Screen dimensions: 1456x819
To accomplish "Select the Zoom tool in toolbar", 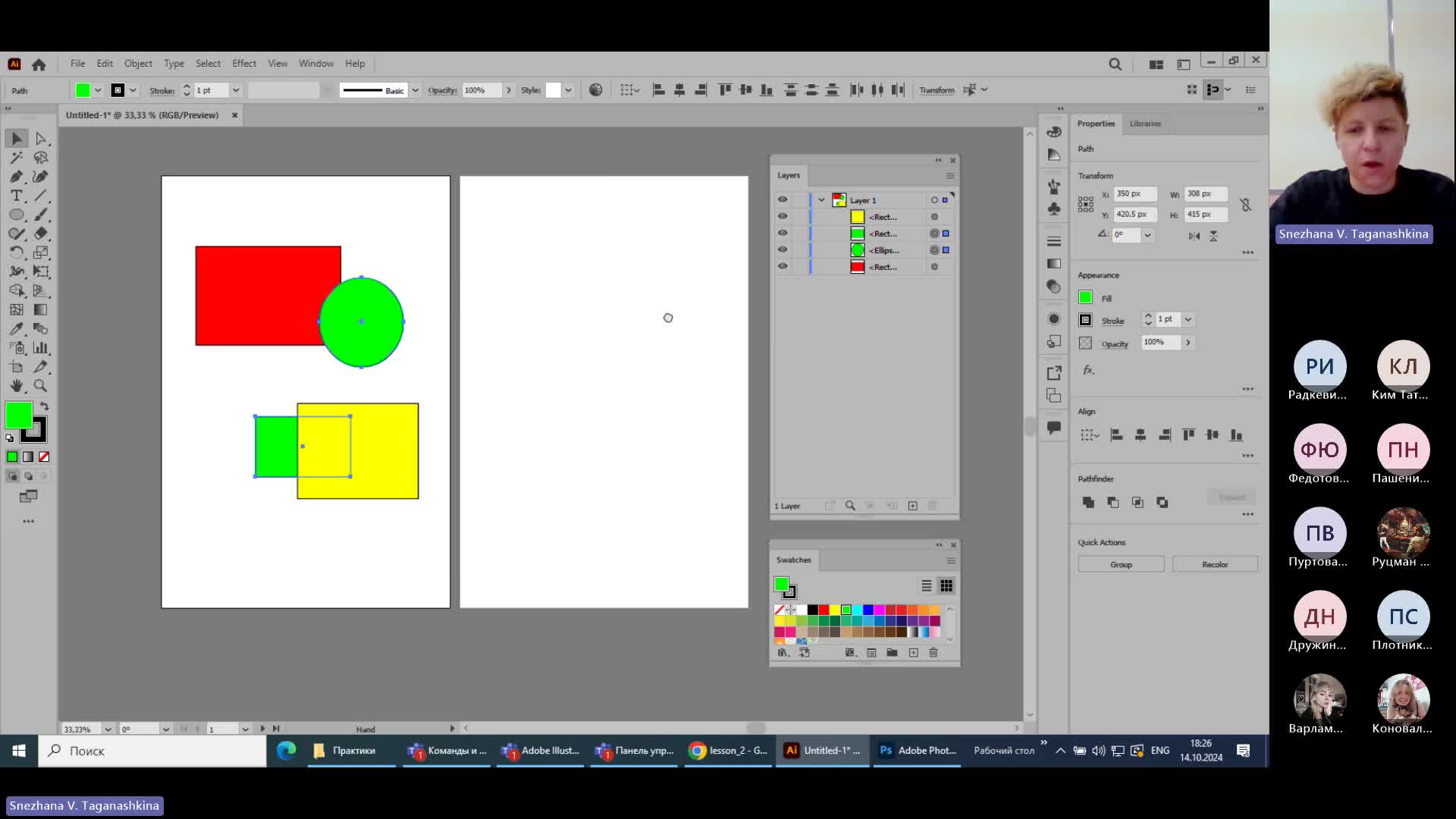I will click(x=41, y=386).
